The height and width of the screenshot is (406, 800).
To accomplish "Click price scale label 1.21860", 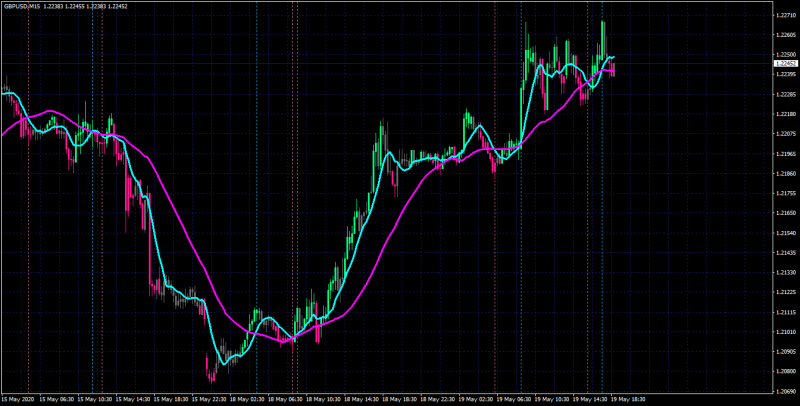I will click(785, 174).
